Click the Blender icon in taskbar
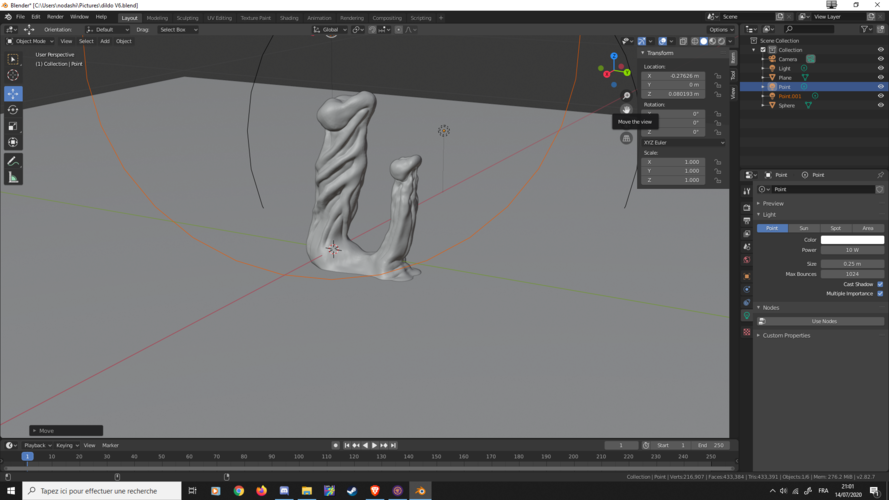The image size is (889, 500). [x=420, y=491]
